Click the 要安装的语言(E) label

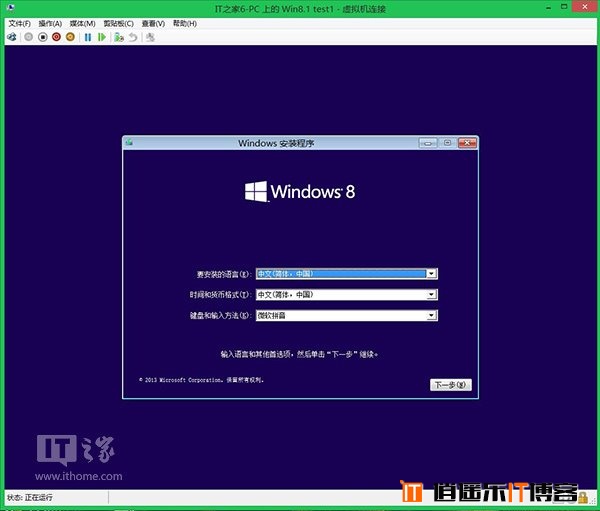pyautogui.click(x=224, y=274)
